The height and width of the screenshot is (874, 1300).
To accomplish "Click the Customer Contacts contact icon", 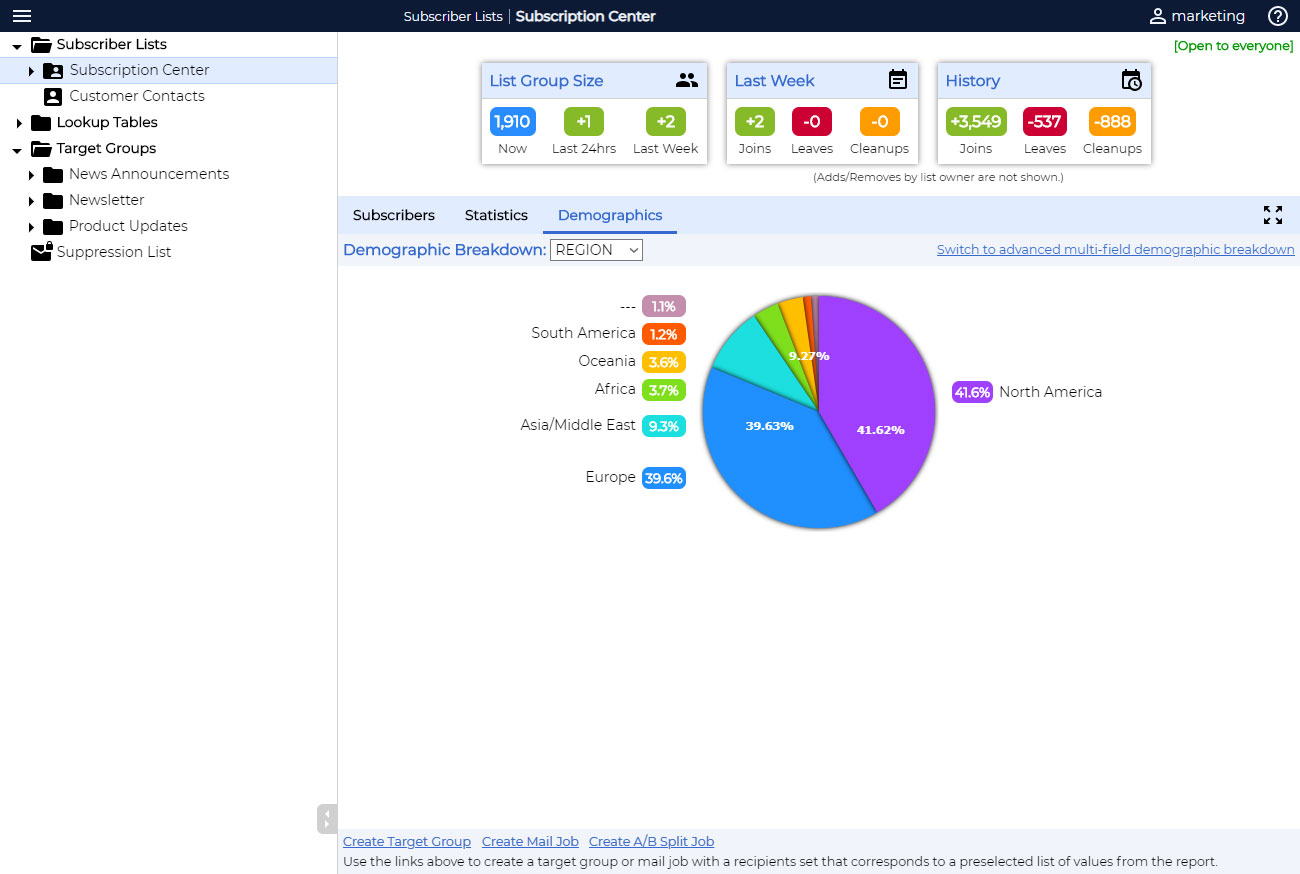I will 53,97.
